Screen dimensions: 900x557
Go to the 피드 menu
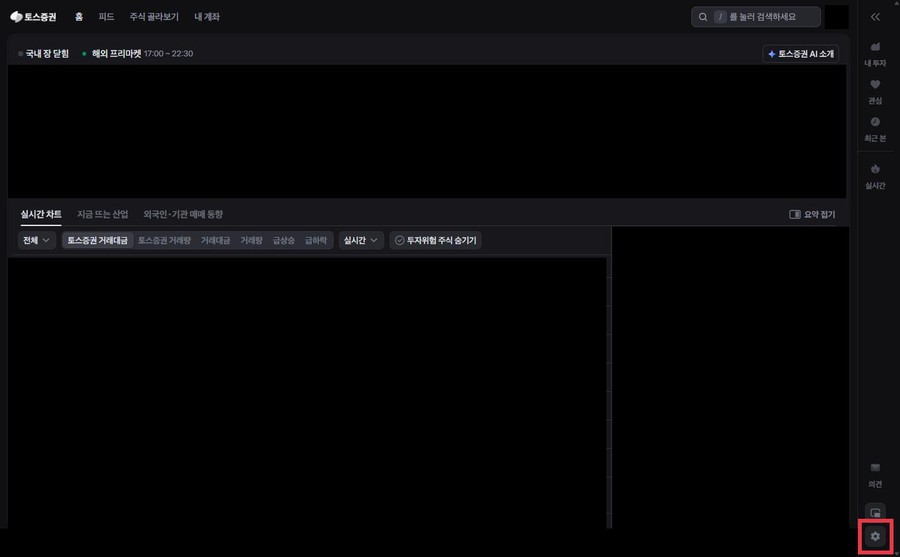tap(106, 17)
